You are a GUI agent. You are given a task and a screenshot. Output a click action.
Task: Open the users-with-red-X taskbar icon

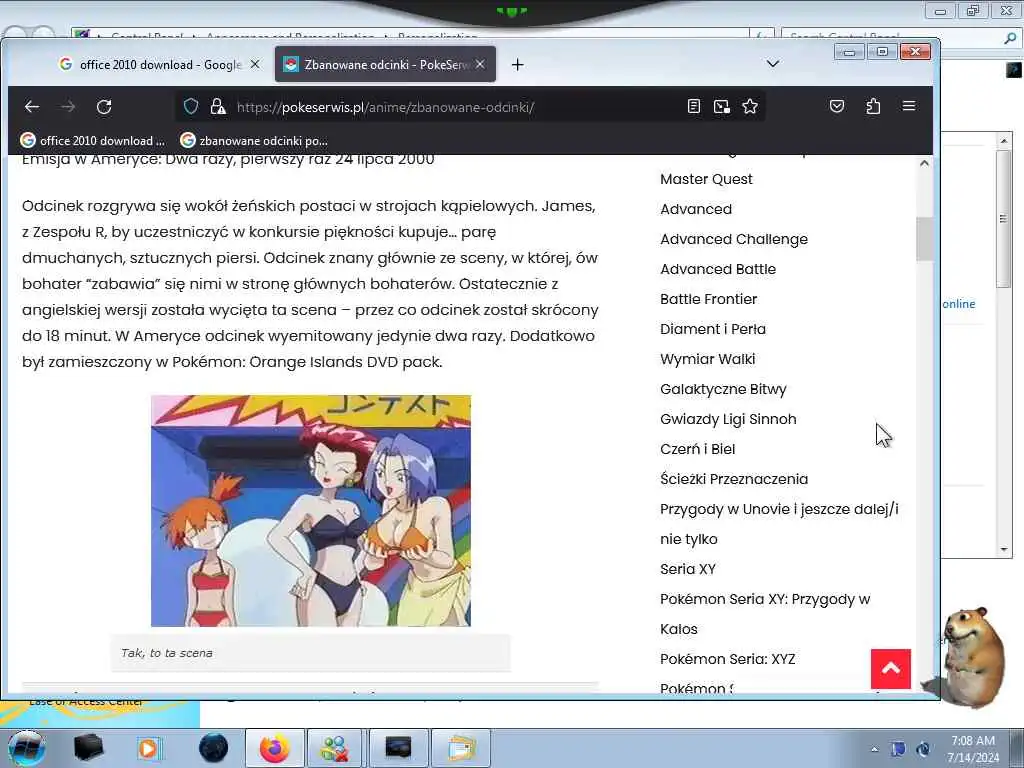click(334, 748)
